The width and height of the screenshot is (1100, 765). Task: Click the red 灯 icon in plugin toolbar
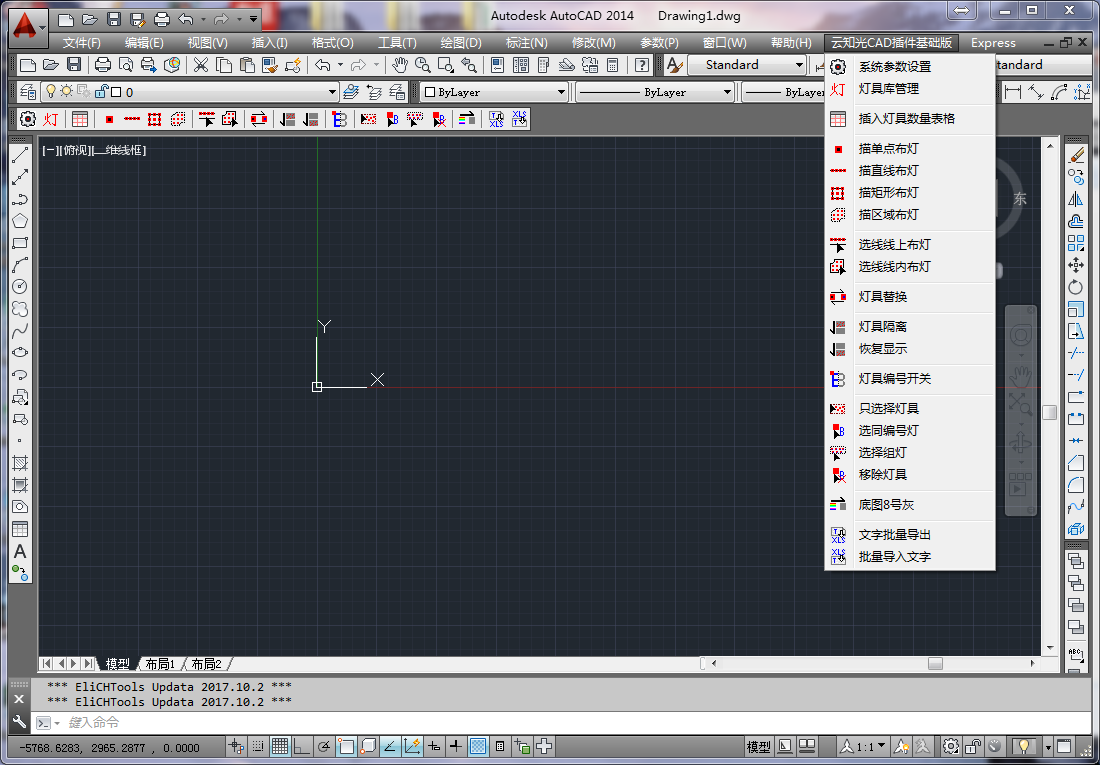coord(51,119)
